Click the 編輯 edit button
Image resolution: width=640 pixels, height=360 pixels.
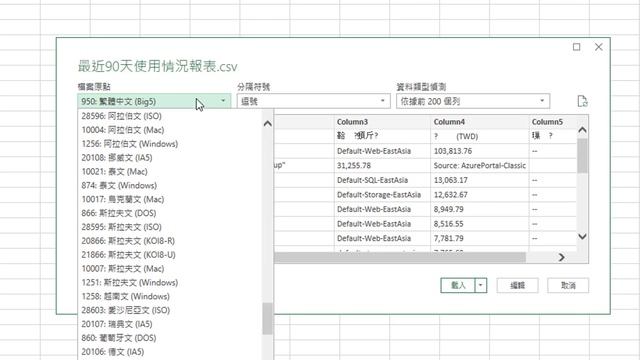[x=517, y=285]
